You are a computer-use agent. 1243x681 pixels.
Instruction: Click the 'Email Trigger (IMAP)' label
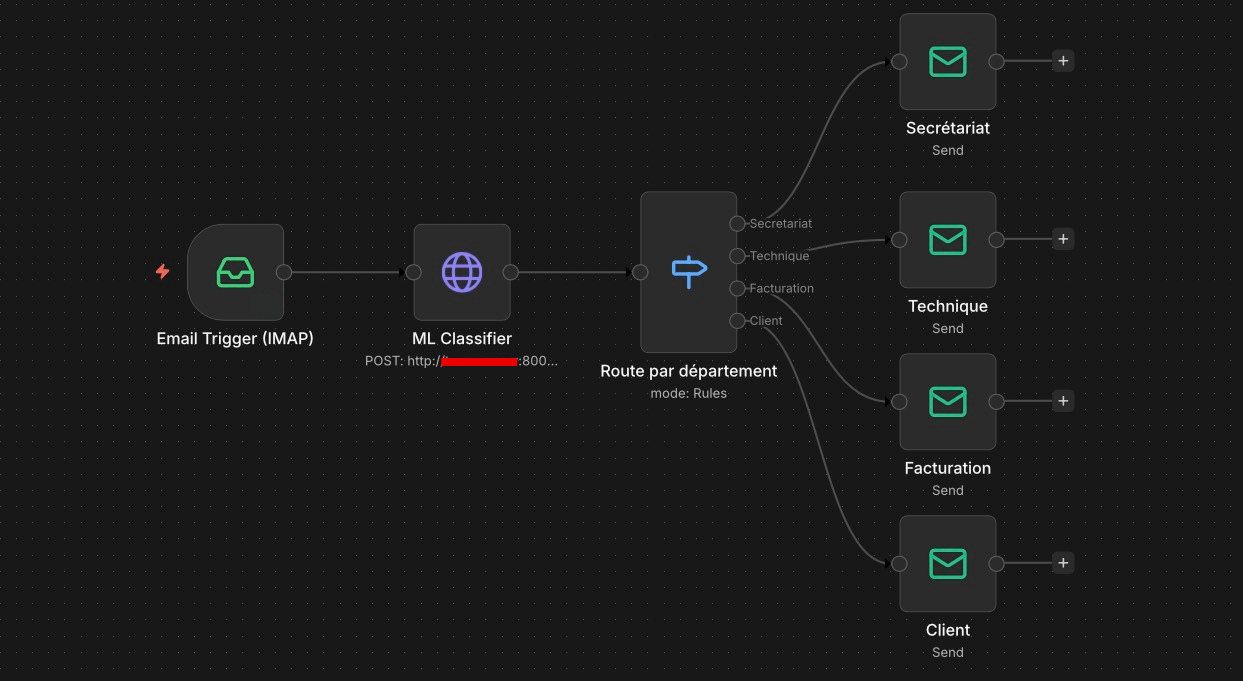pos(235,339)
